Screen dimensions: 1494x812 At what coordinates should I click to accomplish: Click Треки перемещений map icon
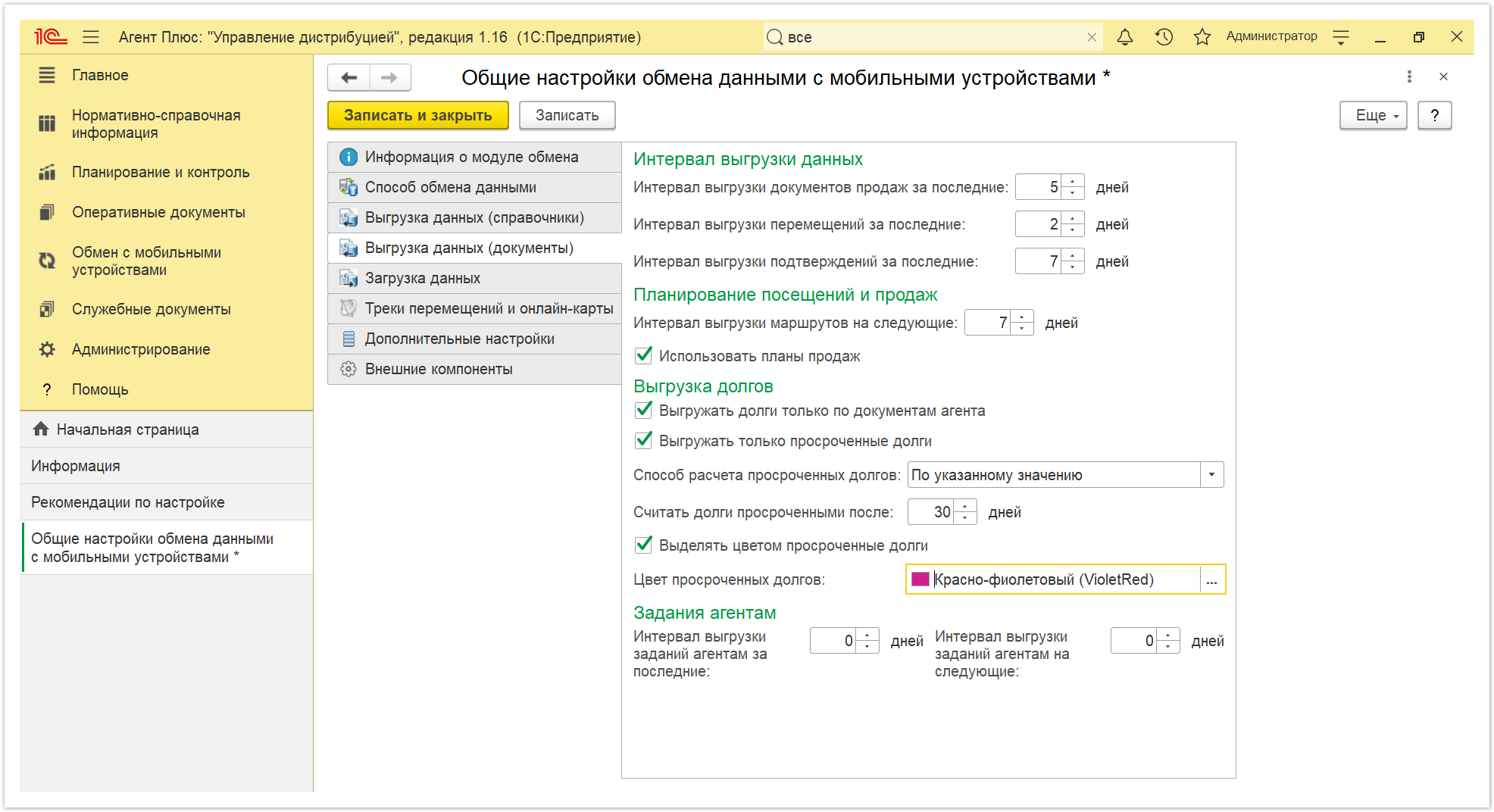coord(348,308)
